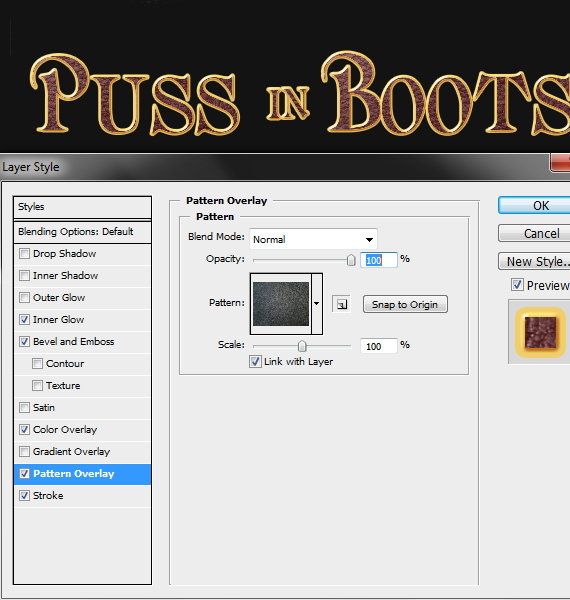Enable the Drop Shadow checkbox
The height and width of the screenshot is (600, 570).
(24, 254)
